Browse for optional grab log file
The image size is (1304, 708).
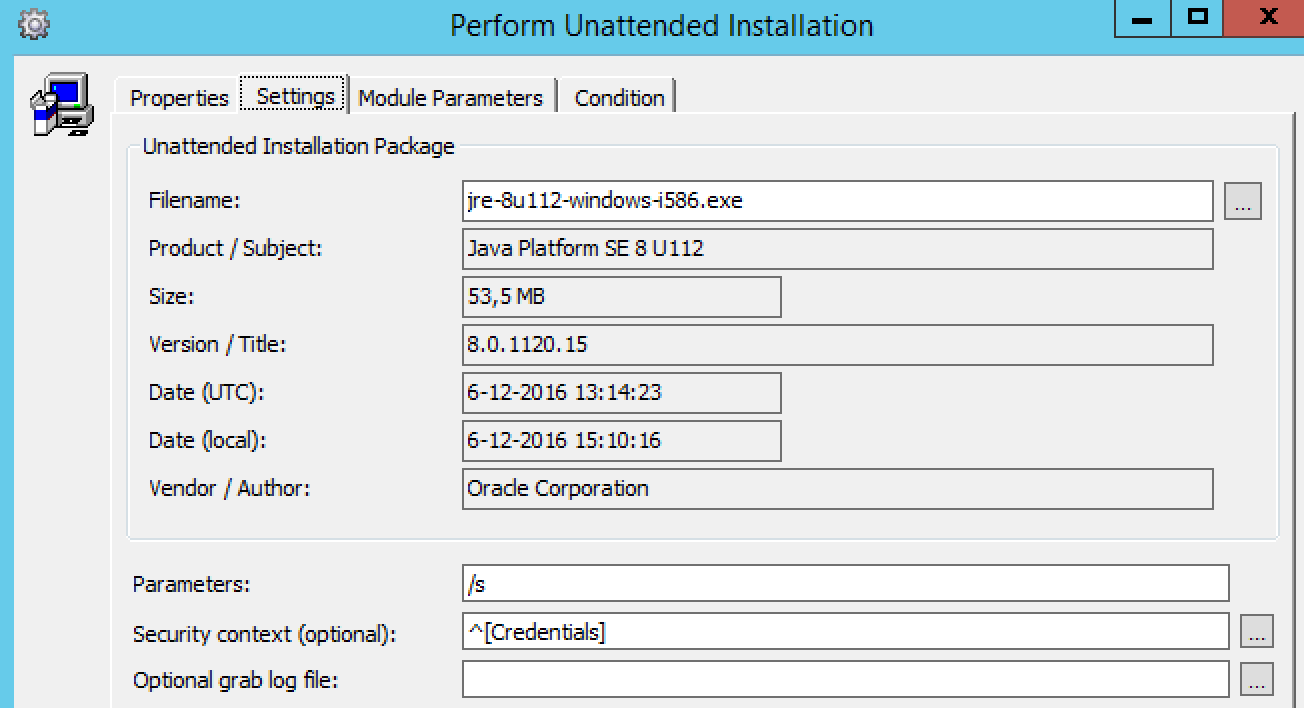pos(1257,680)
